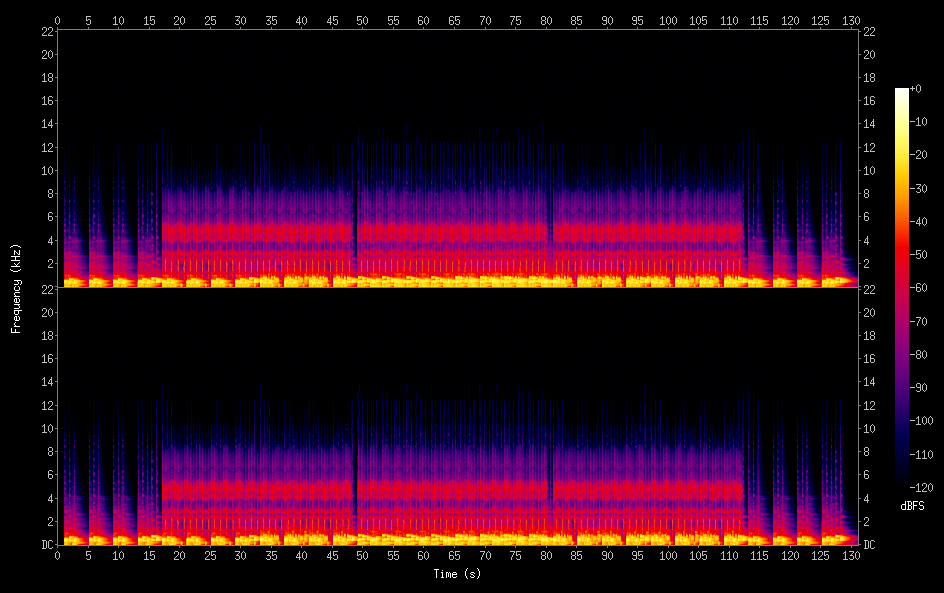Select the 25 second mark on top time axis

coord(210,20)
